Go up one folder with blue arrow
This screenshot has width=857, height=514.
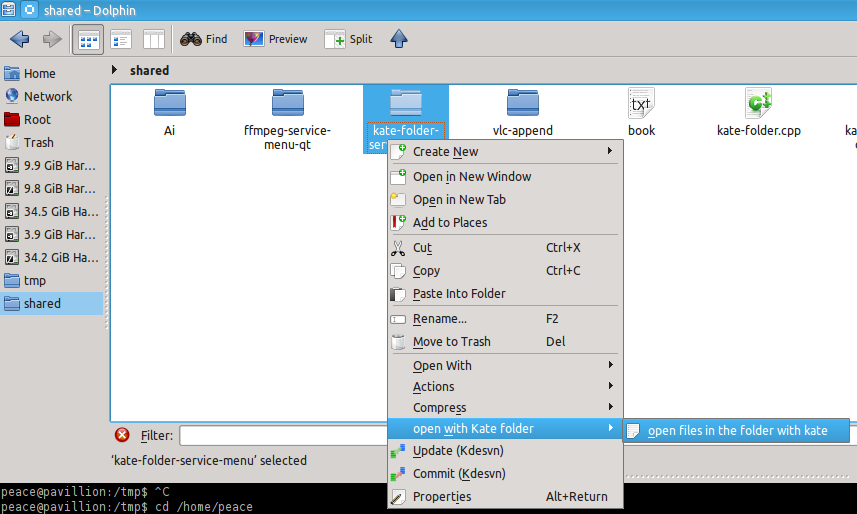(x=399, y=39)
